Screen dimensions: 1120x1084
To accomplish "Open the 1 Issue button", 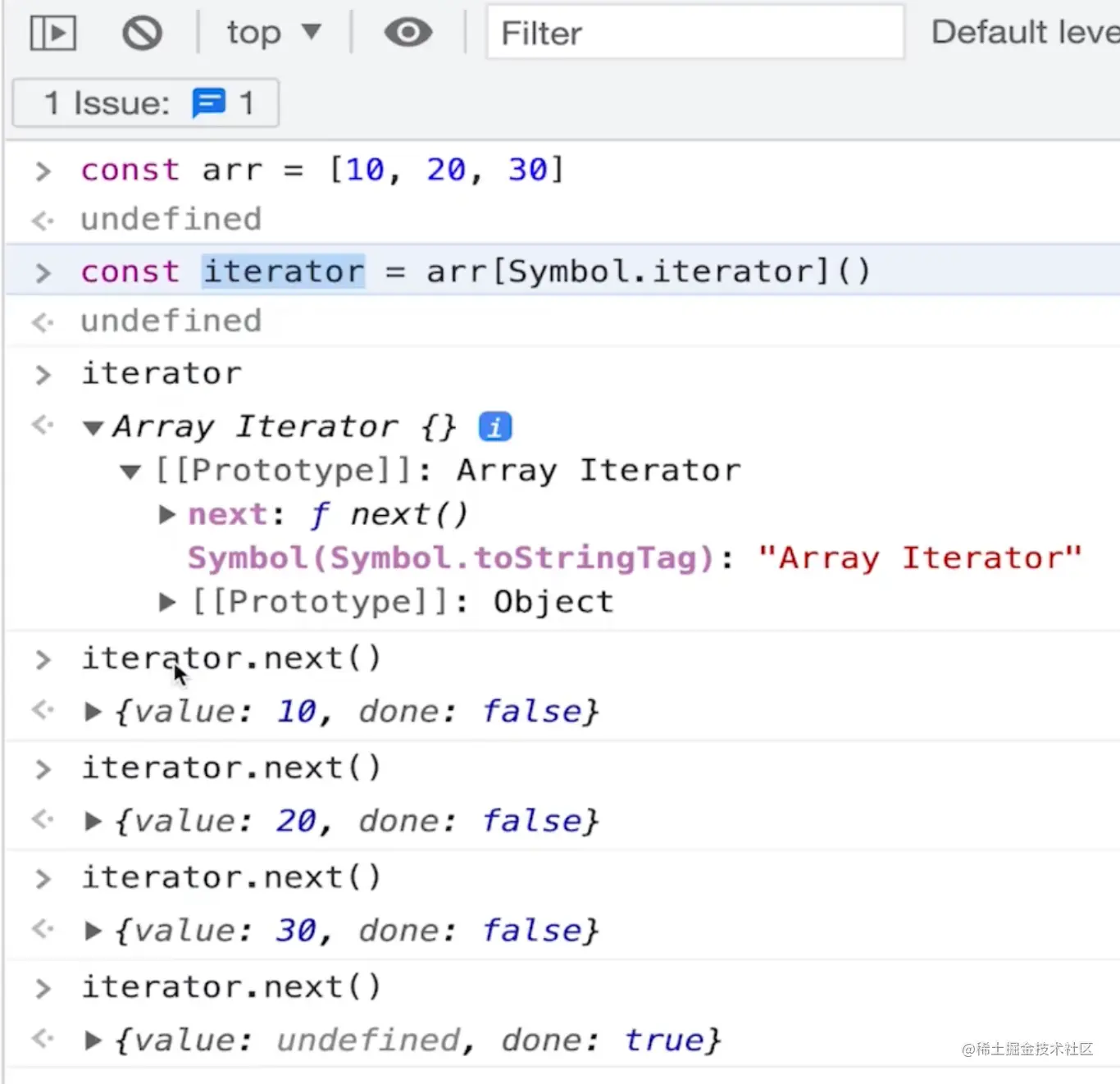I will (146, 103).
